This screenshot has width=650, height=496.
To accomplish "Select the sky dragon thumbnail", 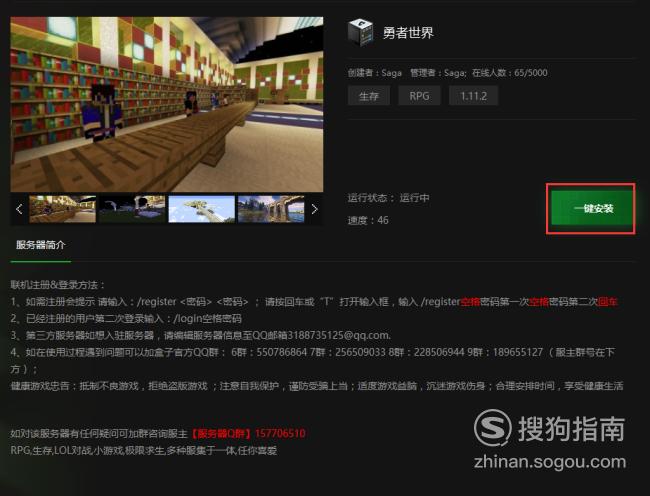I will pyautogui.click(x=201, y=209).
